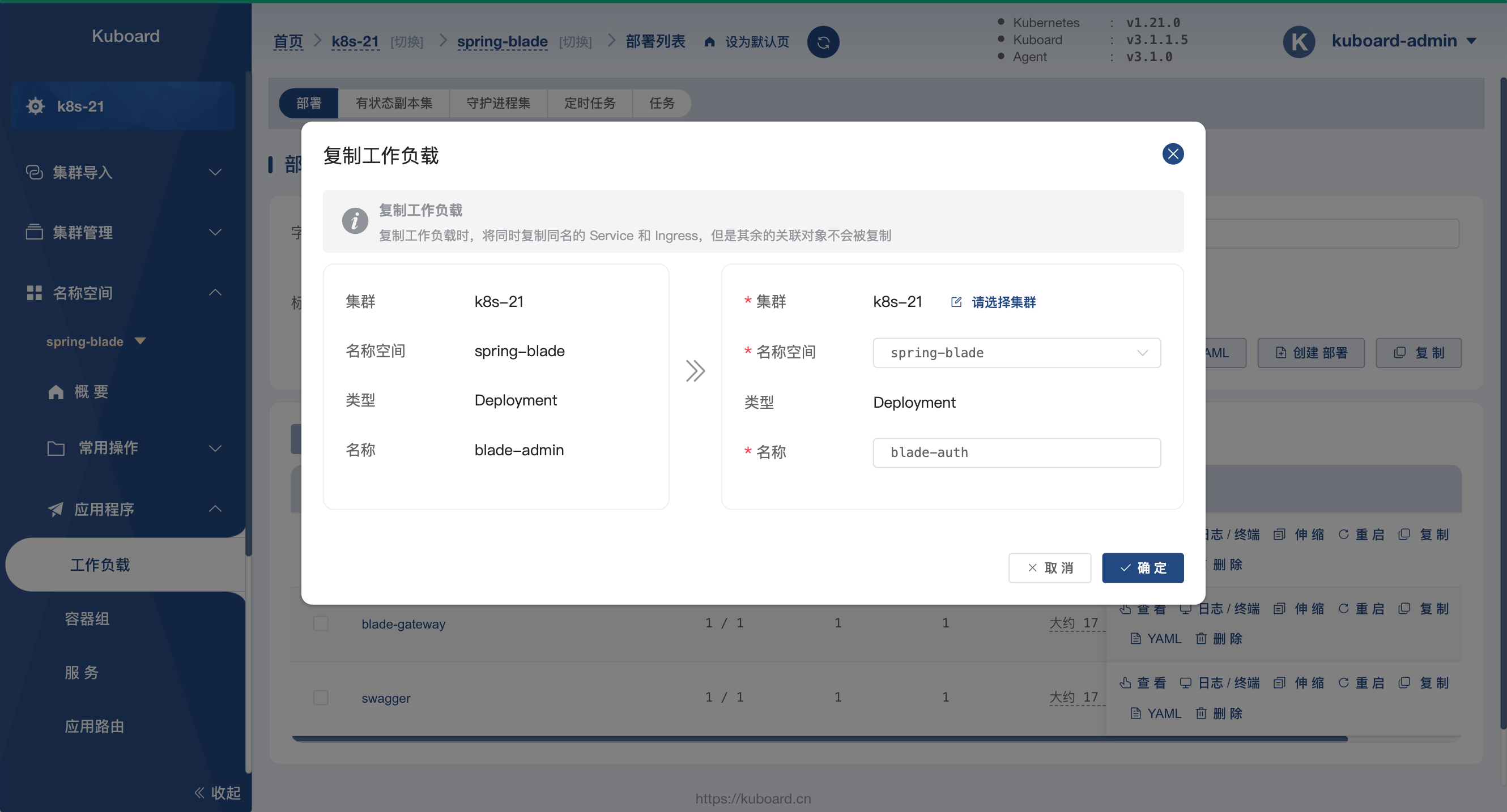Screen dimensions: 1507x812
Task: Click the 应用程序 paper-plane icon
Action: [56, 508]
